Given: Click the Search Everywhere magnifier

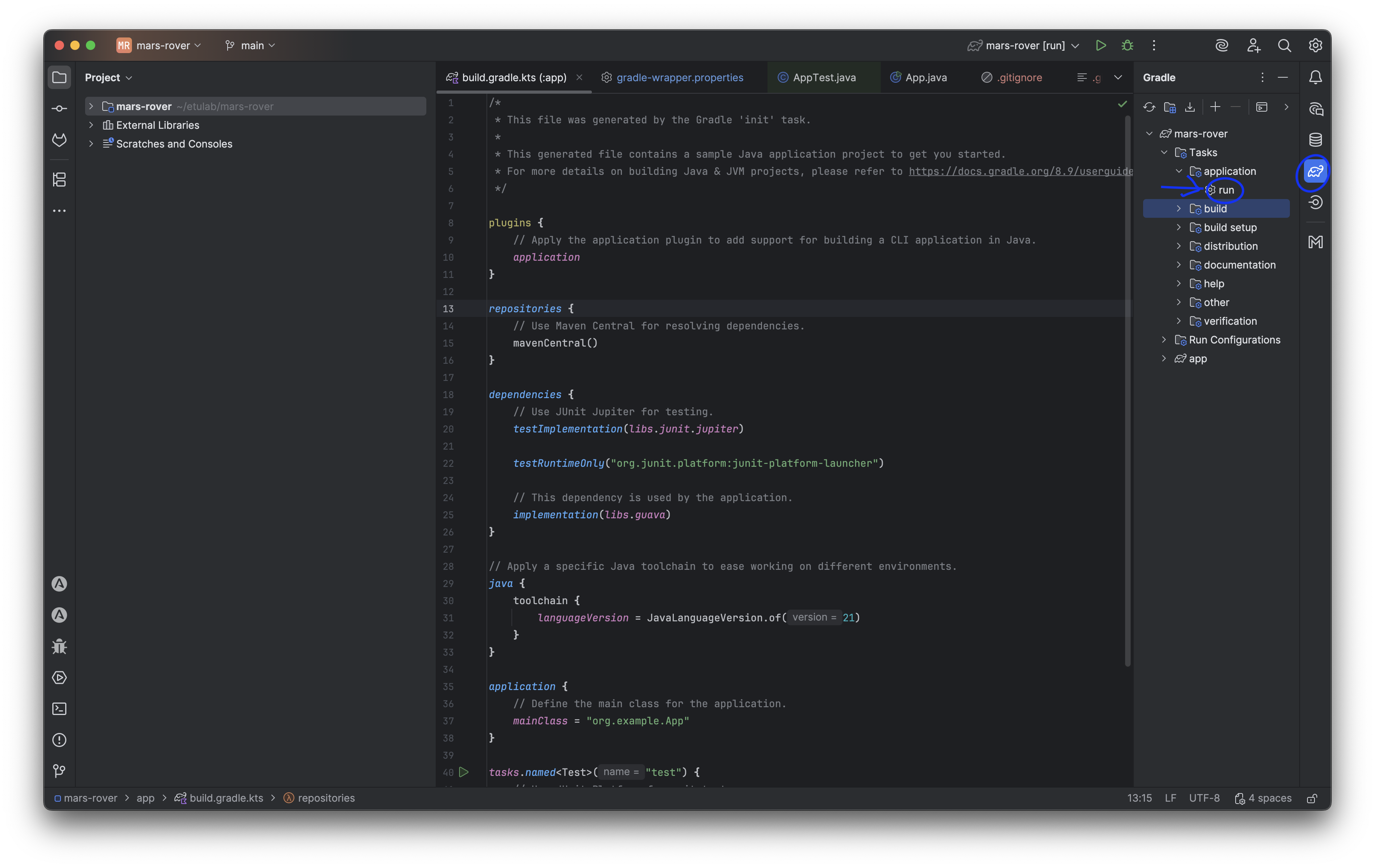Looking at the screenshot, I should click(x=1284, y=46).
